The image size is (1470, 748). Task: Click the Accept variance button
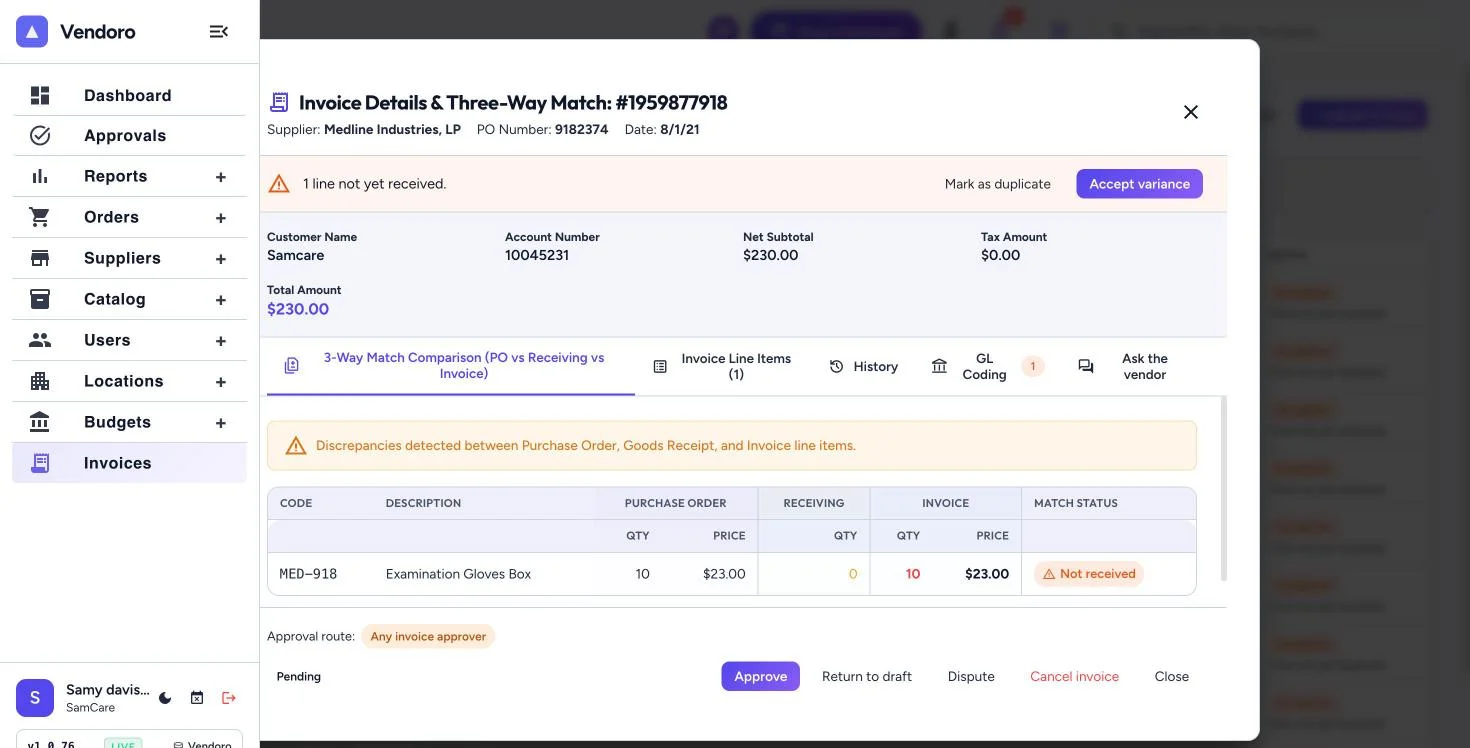pyautogui.click(x=1139, y=184)
